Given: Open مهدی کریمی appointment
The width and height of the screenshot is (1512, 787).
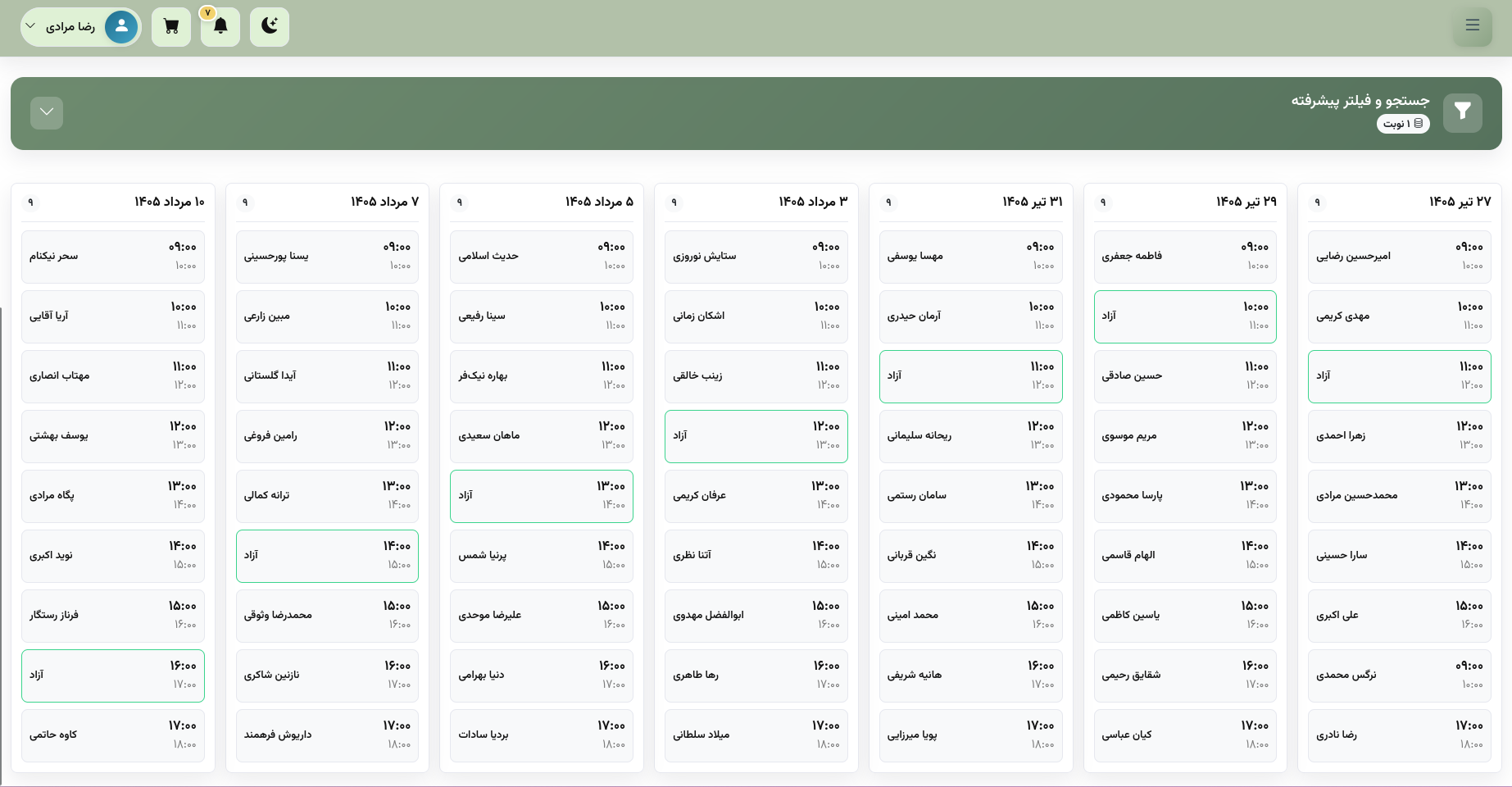Looking at the screenshot, I should click(x=1400, y=316).
